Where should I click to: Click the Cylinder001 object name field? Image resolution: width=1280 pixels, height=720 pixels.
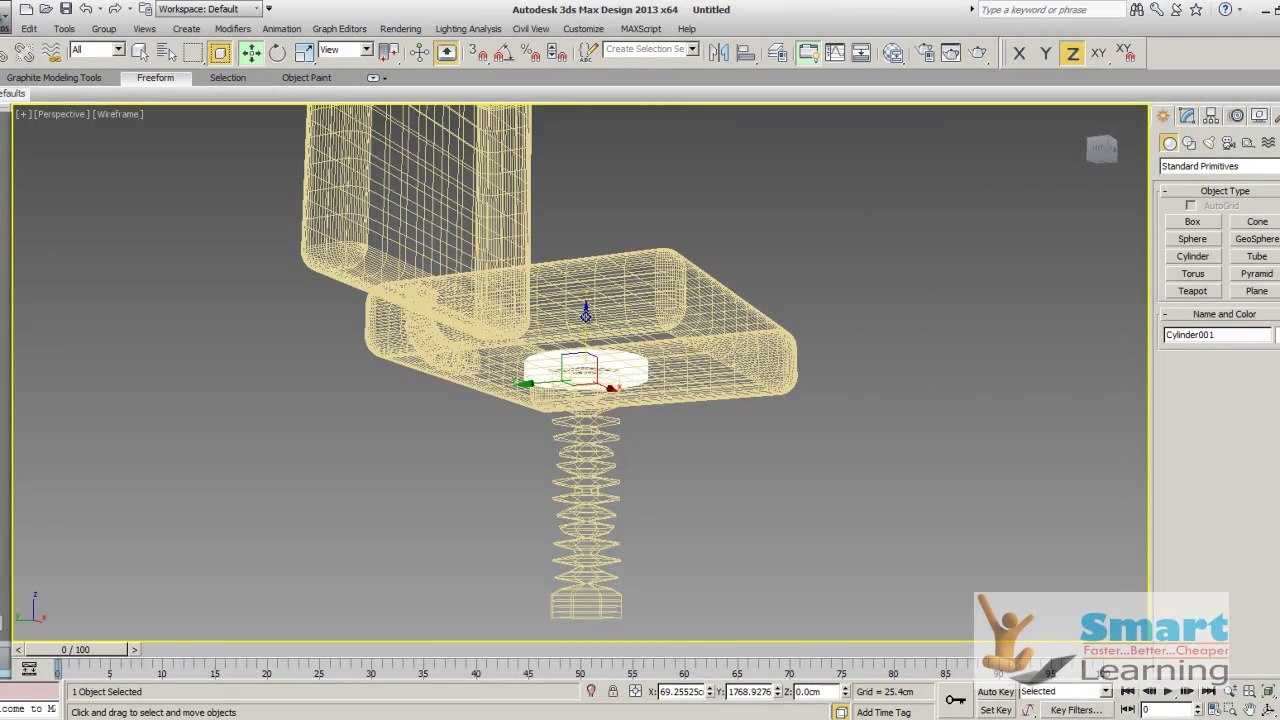(x=1218, y=335)
